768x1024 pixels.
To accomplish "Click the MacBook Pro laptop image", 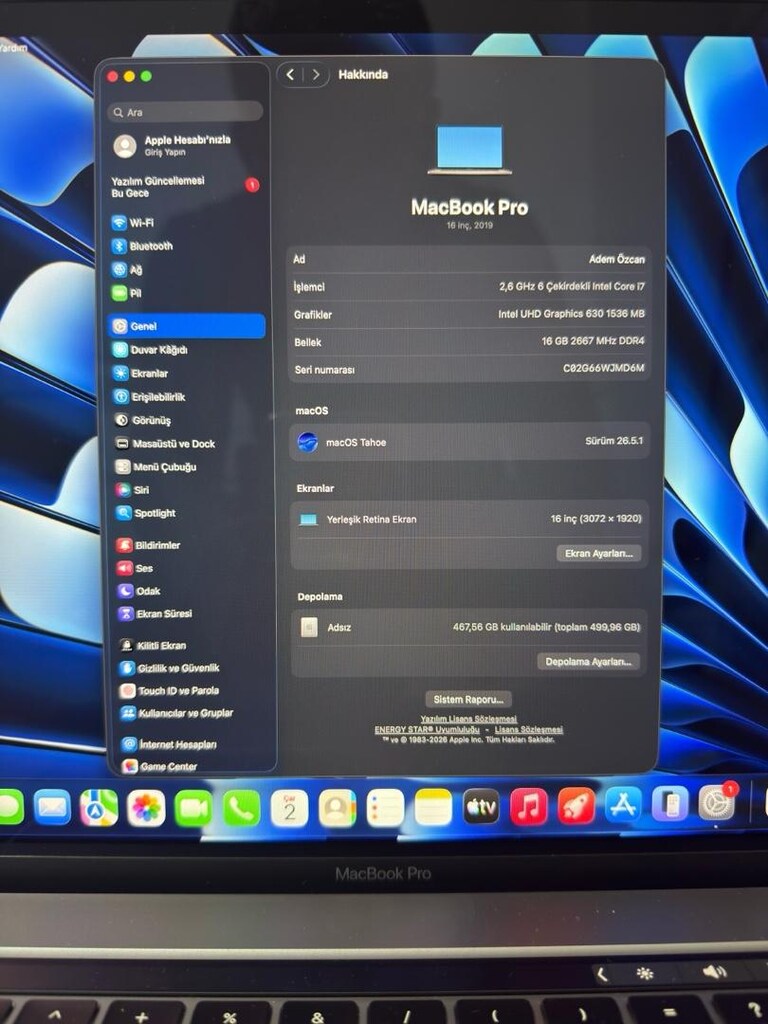I will pyautogui.click(x=469, y=150).
